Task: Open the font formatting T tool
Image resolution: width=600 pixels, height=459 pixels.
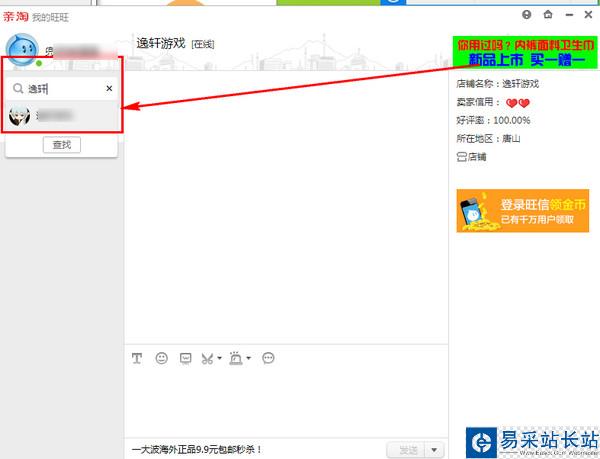Action: coord(137,358)
